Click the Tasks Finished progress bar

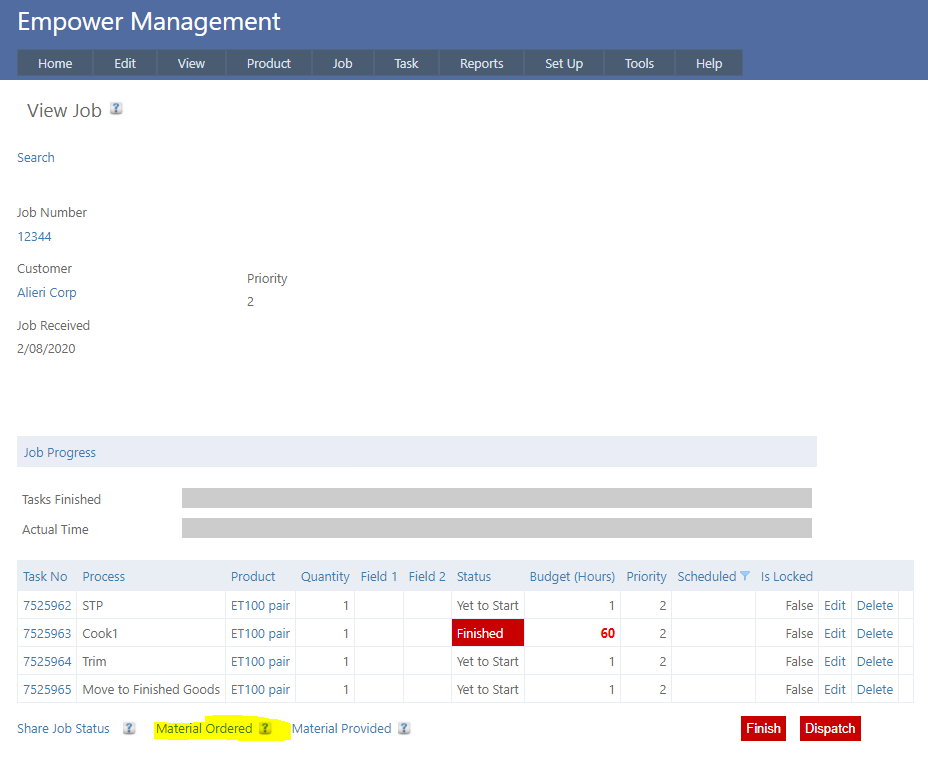pyautogui.click(x=496, y=498)
